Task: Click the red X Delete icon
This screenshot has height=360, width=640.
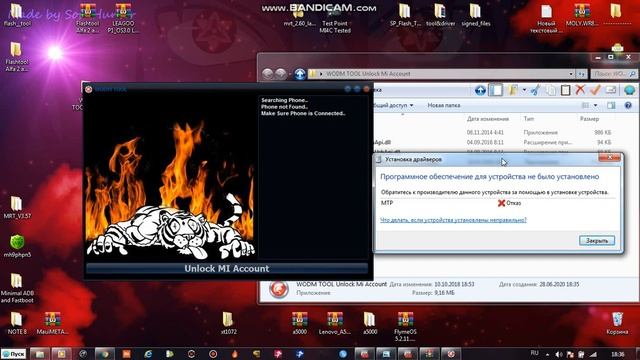Action: point(580,90)
